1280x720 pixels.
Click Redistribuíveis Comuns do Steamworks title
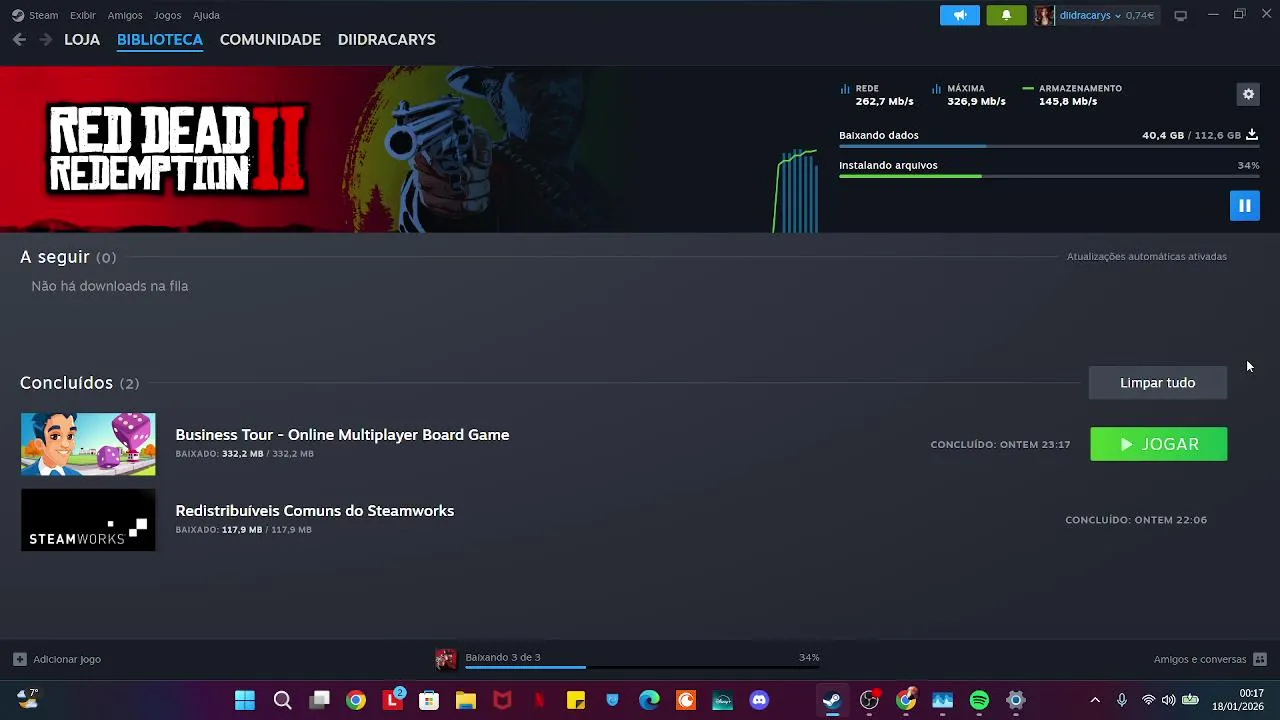pos(314,511)
